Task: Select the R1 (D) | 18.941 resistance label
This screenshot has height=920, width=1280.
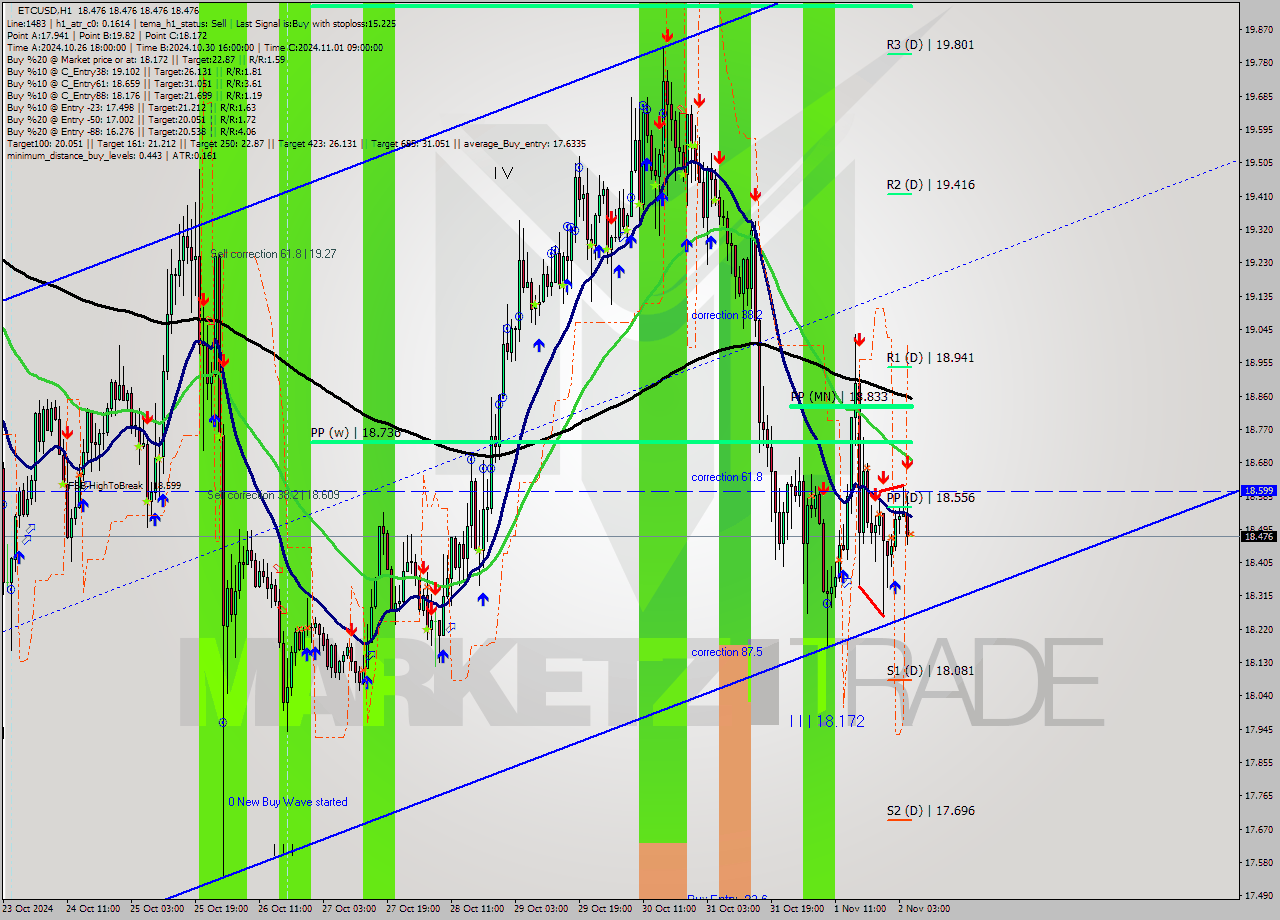Action: pyautogui.click(x=930, y=358)
